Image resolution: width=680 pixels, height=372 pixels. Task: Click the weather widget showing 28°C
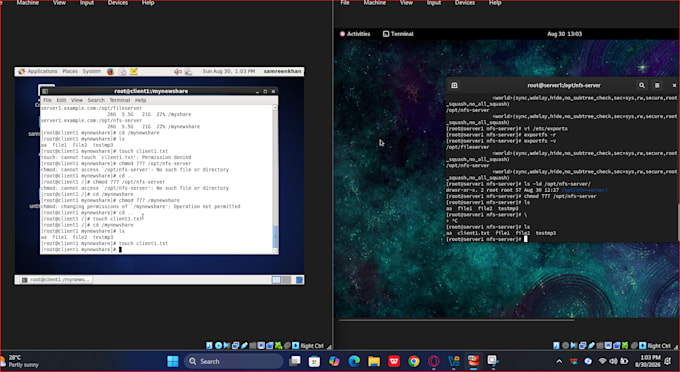click(x=20, y=361)
